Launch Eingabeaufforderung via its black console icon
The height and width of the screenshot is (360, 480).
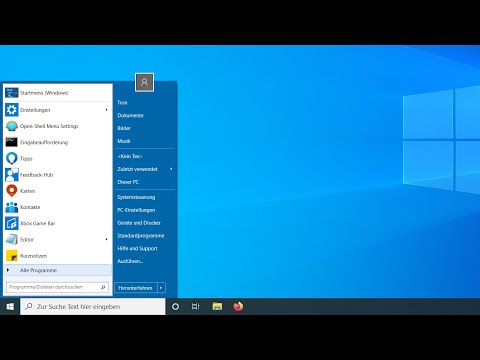point(12,142)
